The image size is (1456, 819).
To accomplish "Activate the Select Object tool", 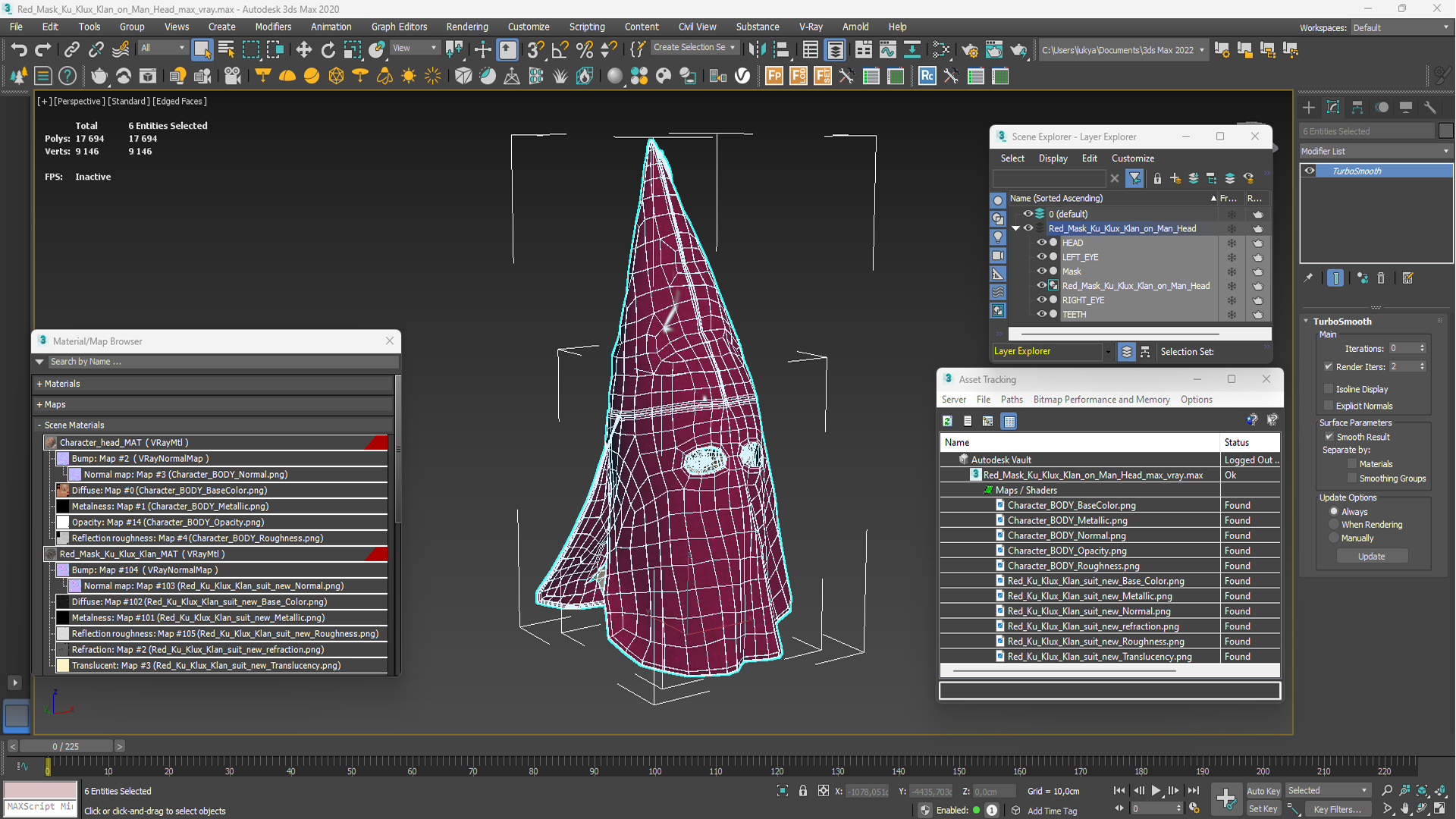I will point(202,50).
